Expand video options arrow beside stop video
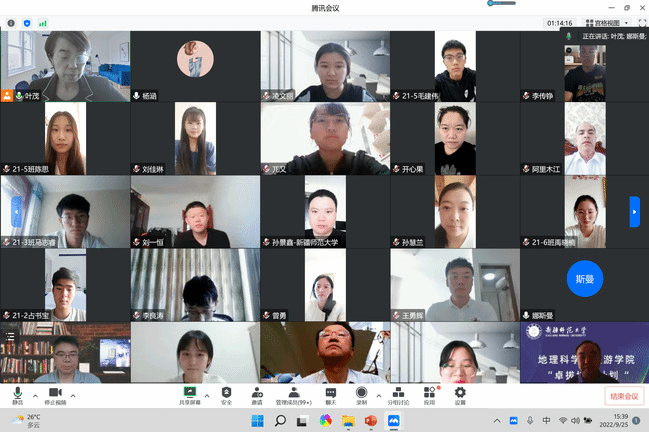649x432 pixels. 71,393
